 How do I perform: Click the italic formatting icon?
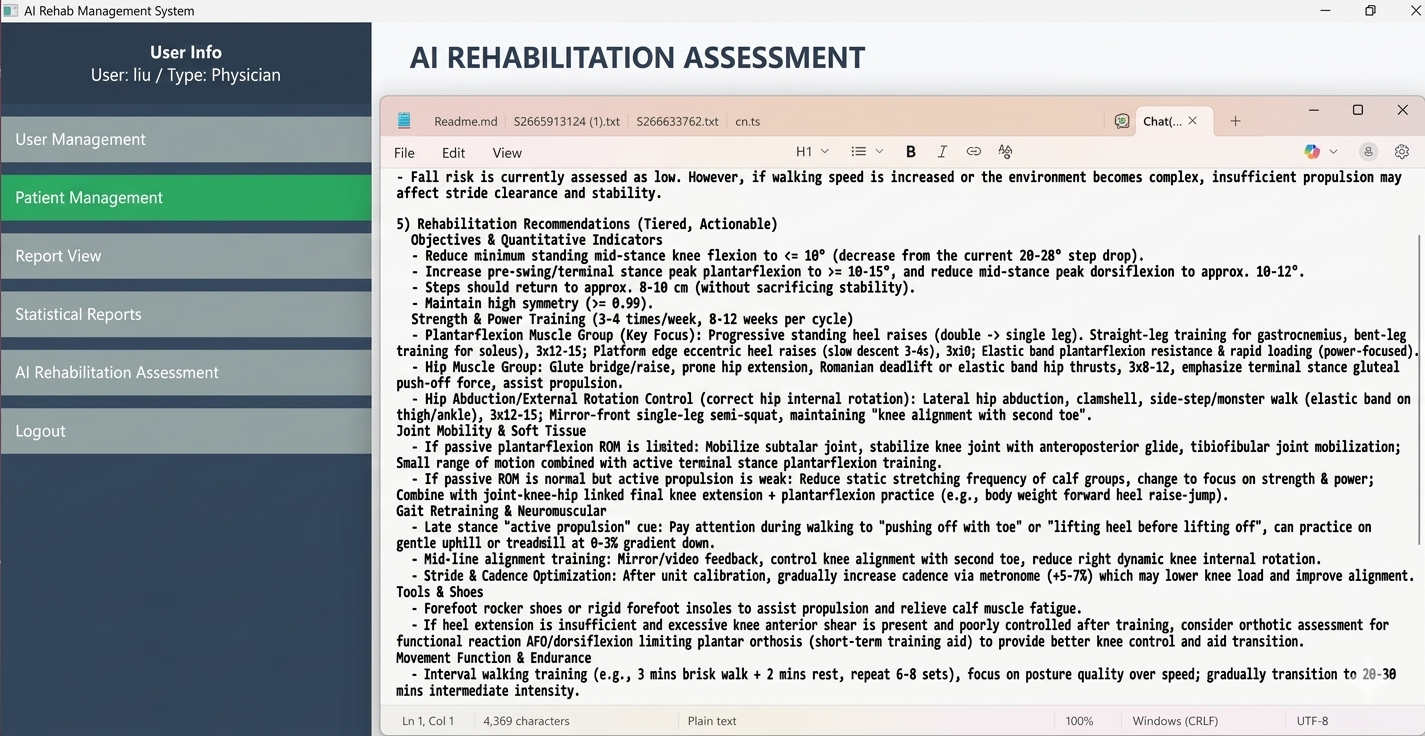[x=941, y=152]
